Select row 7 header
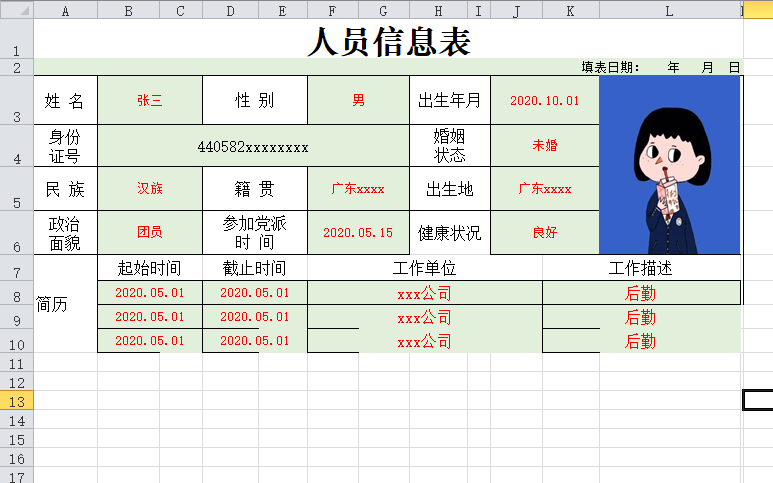 (x=17, y=268)
